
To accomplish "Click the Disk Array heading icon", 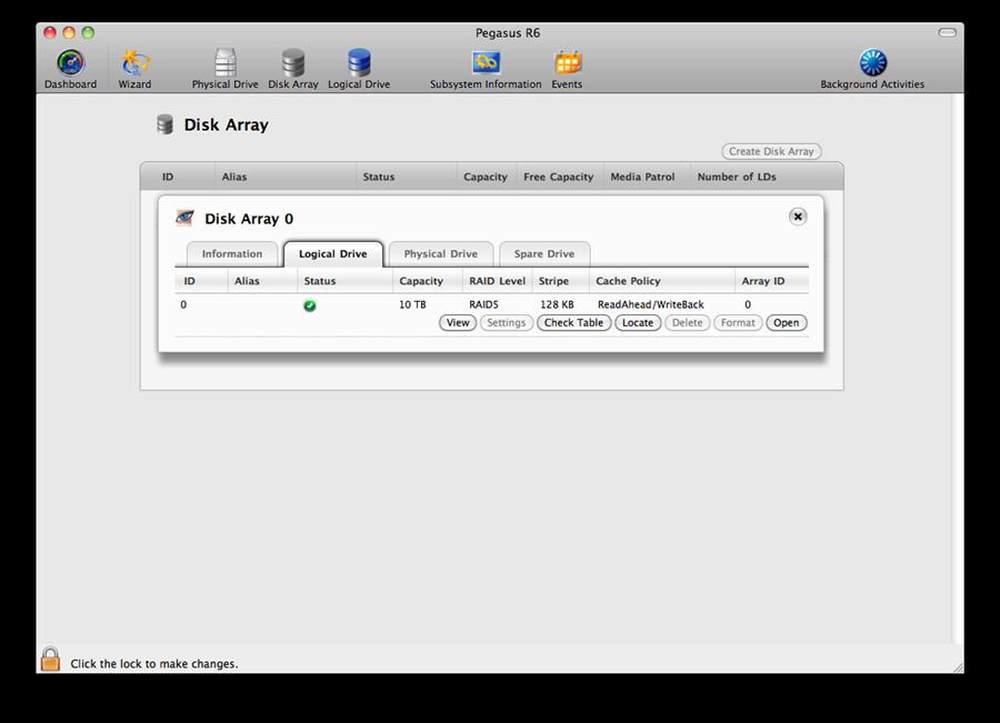I will 165,124.
